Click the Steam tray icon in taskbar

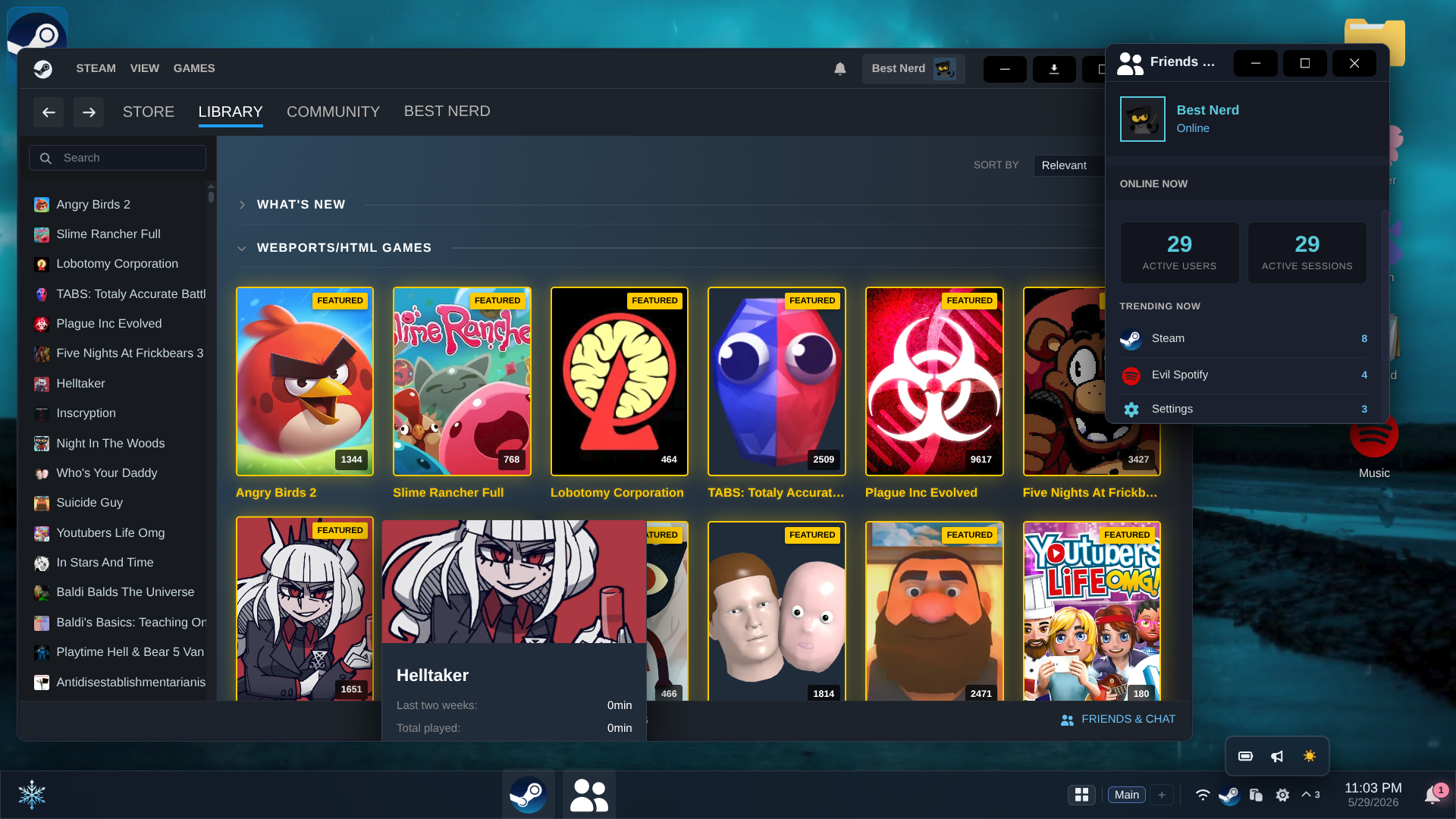click(1229, 795)
